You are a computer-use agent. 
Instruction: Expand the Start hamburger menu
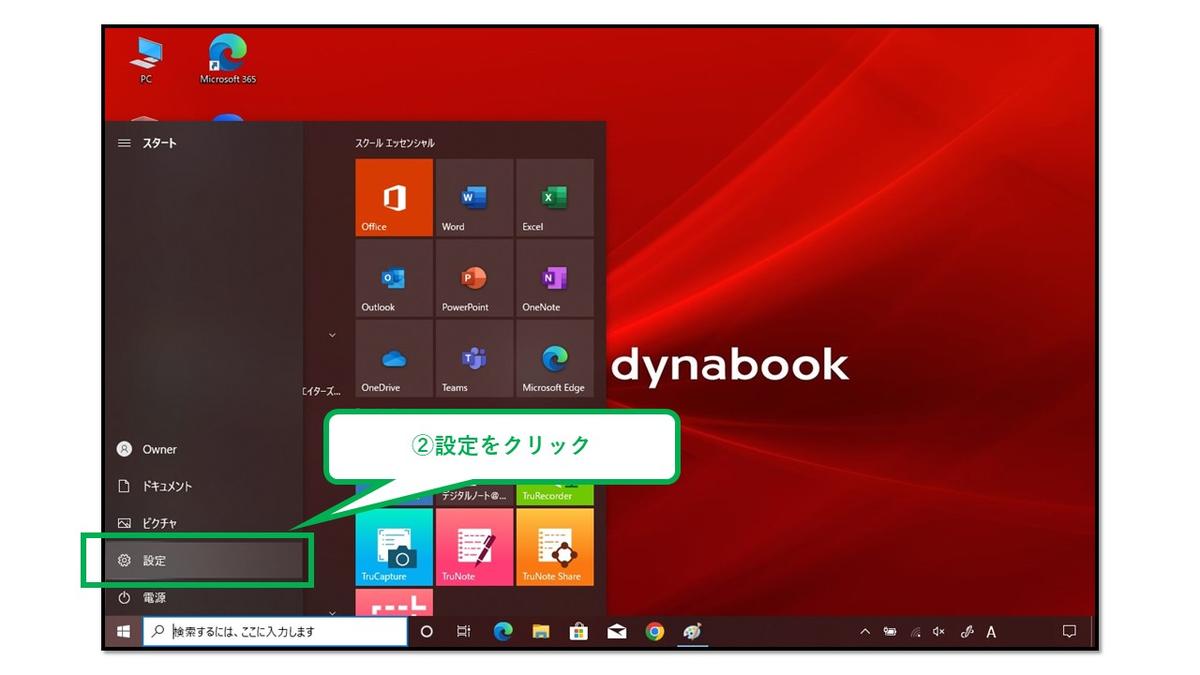click(124, 143)
